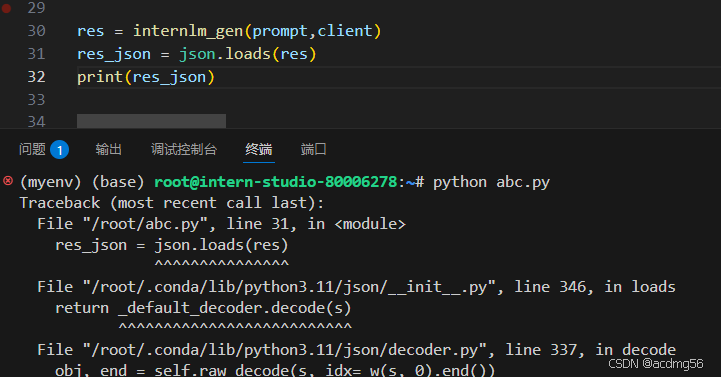Click the 'obj, end = self.raw_decode' terminal line
Image resolution: width=721 pixels, height=377 pixels.
(x=275, y=370)
